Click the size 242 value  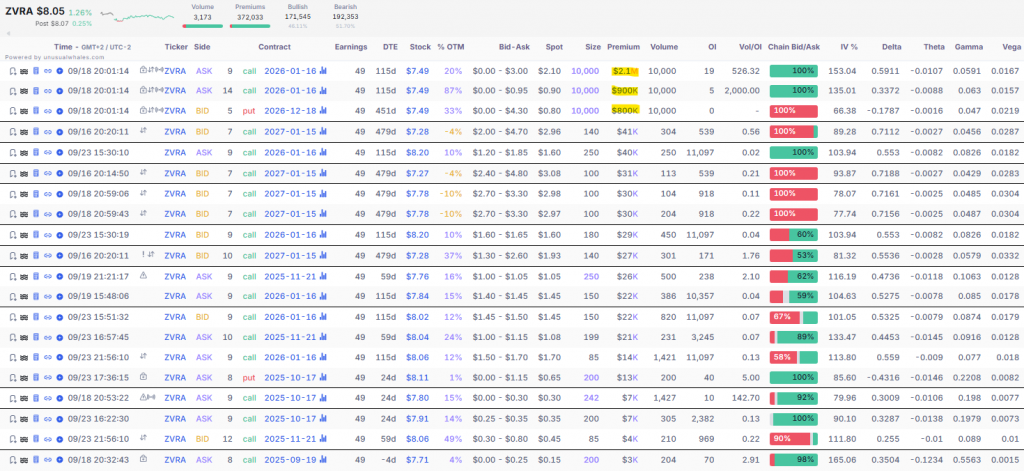pos(592,398)
